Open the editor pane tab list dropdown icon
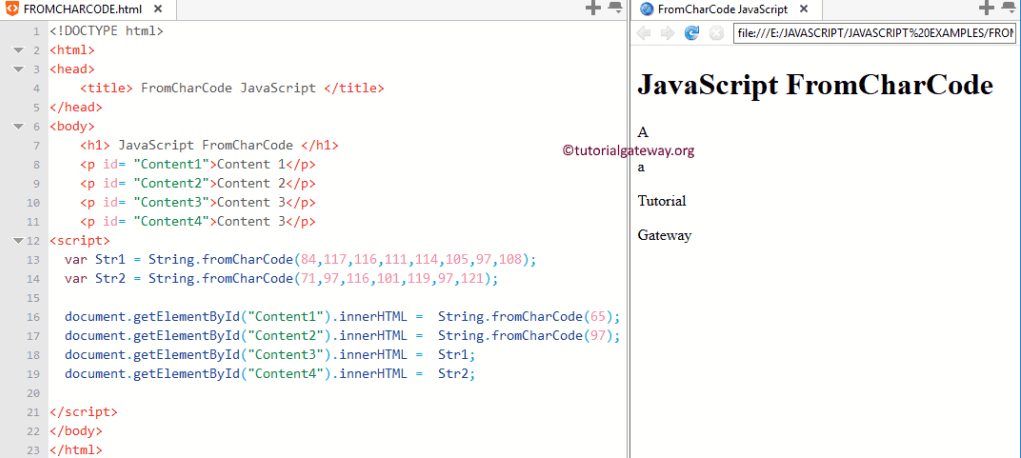Screen dimensions: 1021x458 tap(615, 8)
